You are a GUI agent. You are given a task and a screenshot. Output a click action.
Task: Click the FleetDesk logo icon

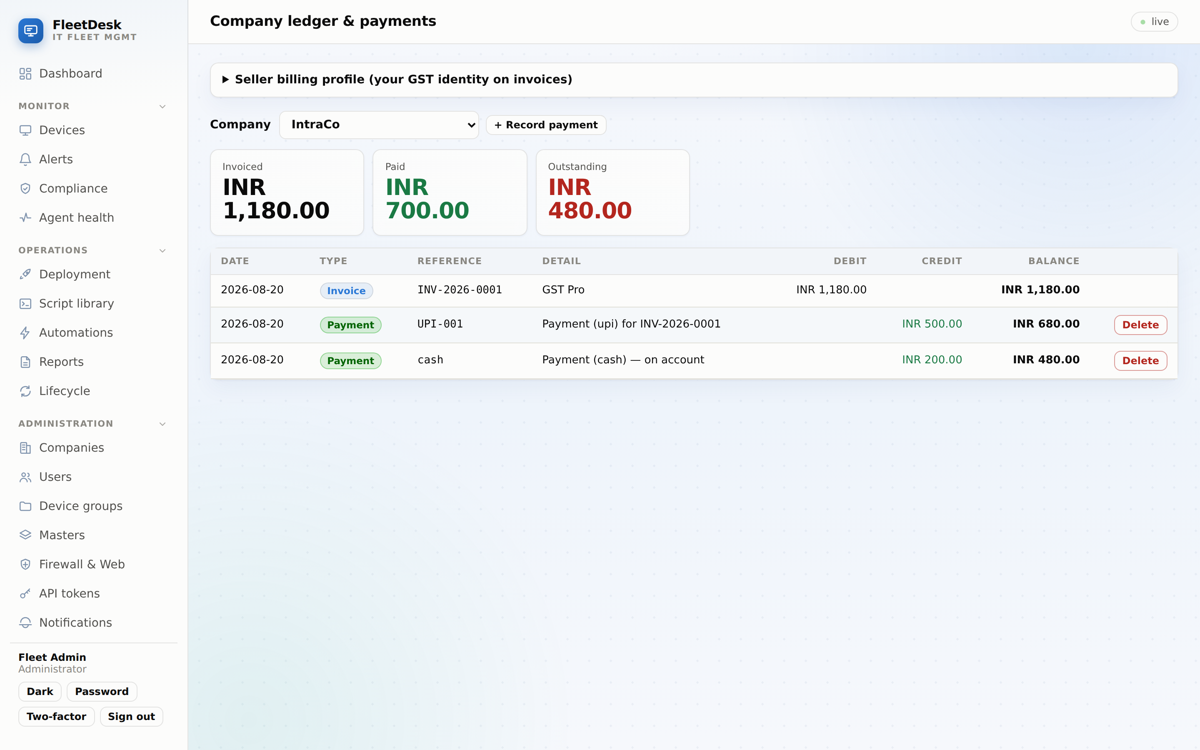[31, 31]
